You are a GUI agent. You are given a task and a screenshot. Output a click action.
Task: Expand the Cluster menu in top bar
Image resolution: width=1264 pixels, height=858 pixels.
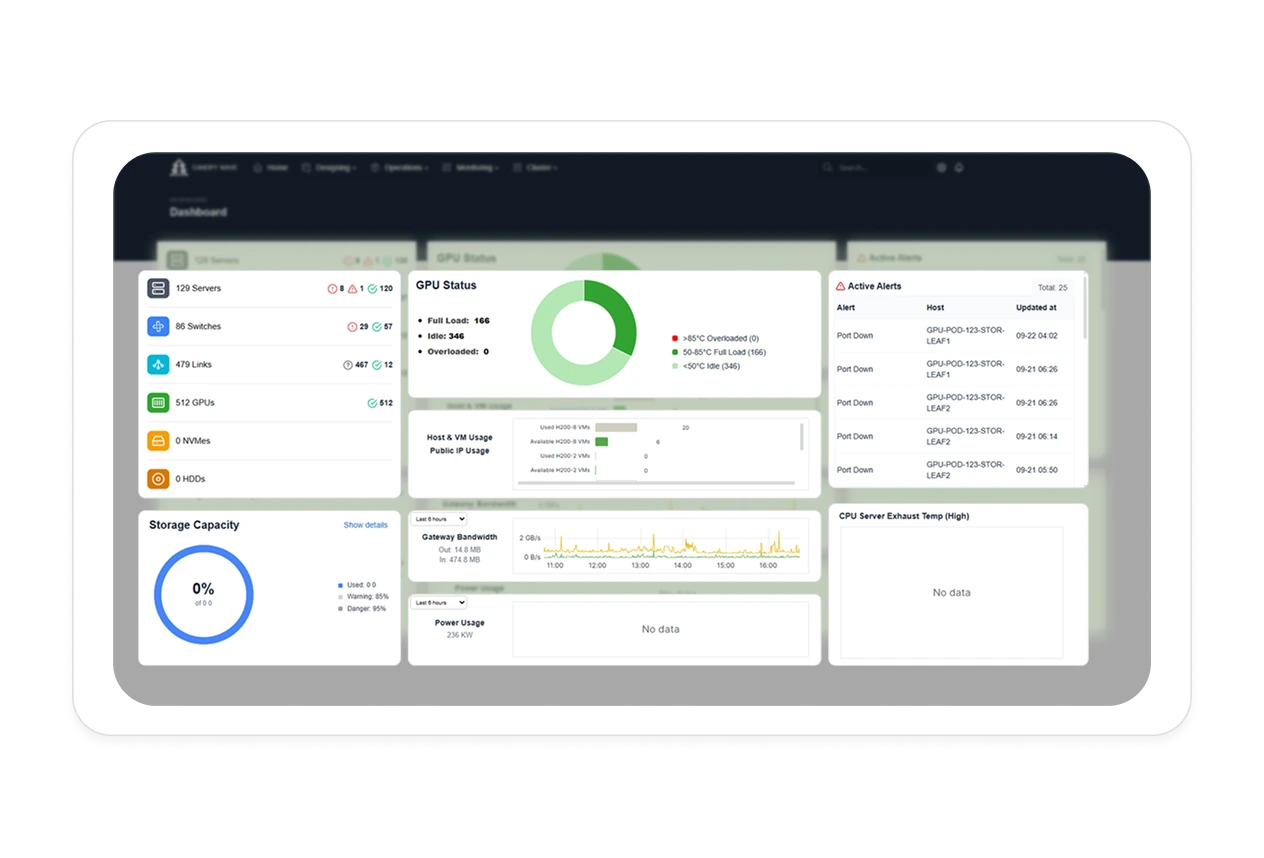pyautogui.click(x=536, y=168)
